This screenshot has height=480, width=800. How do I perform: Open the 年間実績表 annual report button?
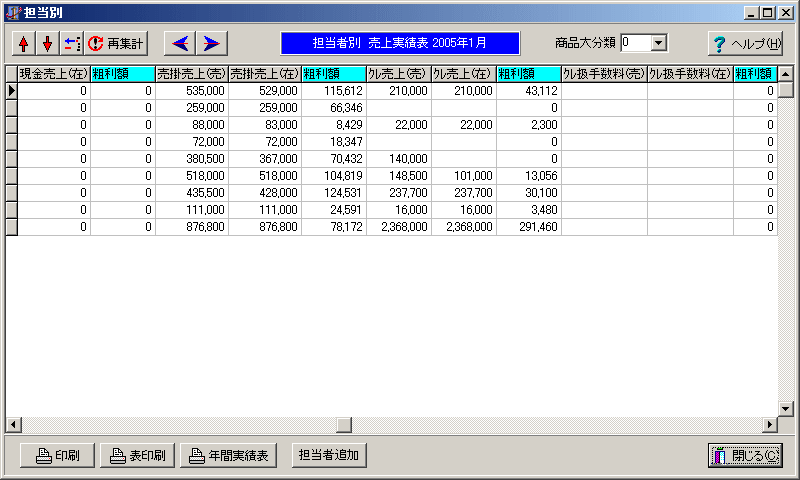click(229, 455)
